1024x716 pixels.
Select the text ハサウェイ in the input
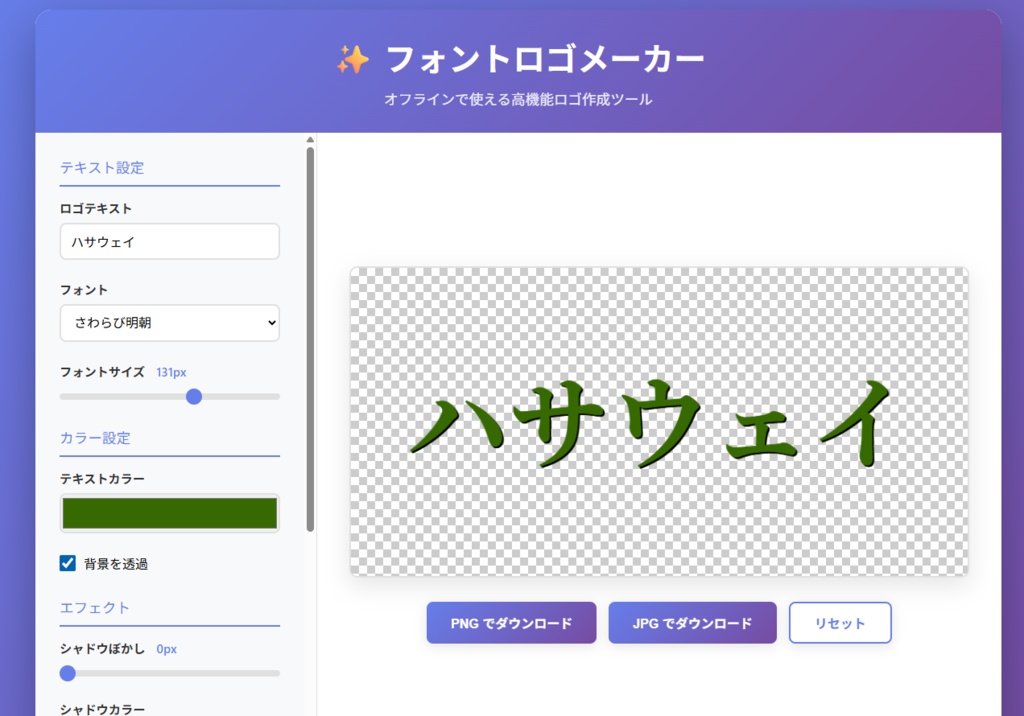click(x=105, y=241)
